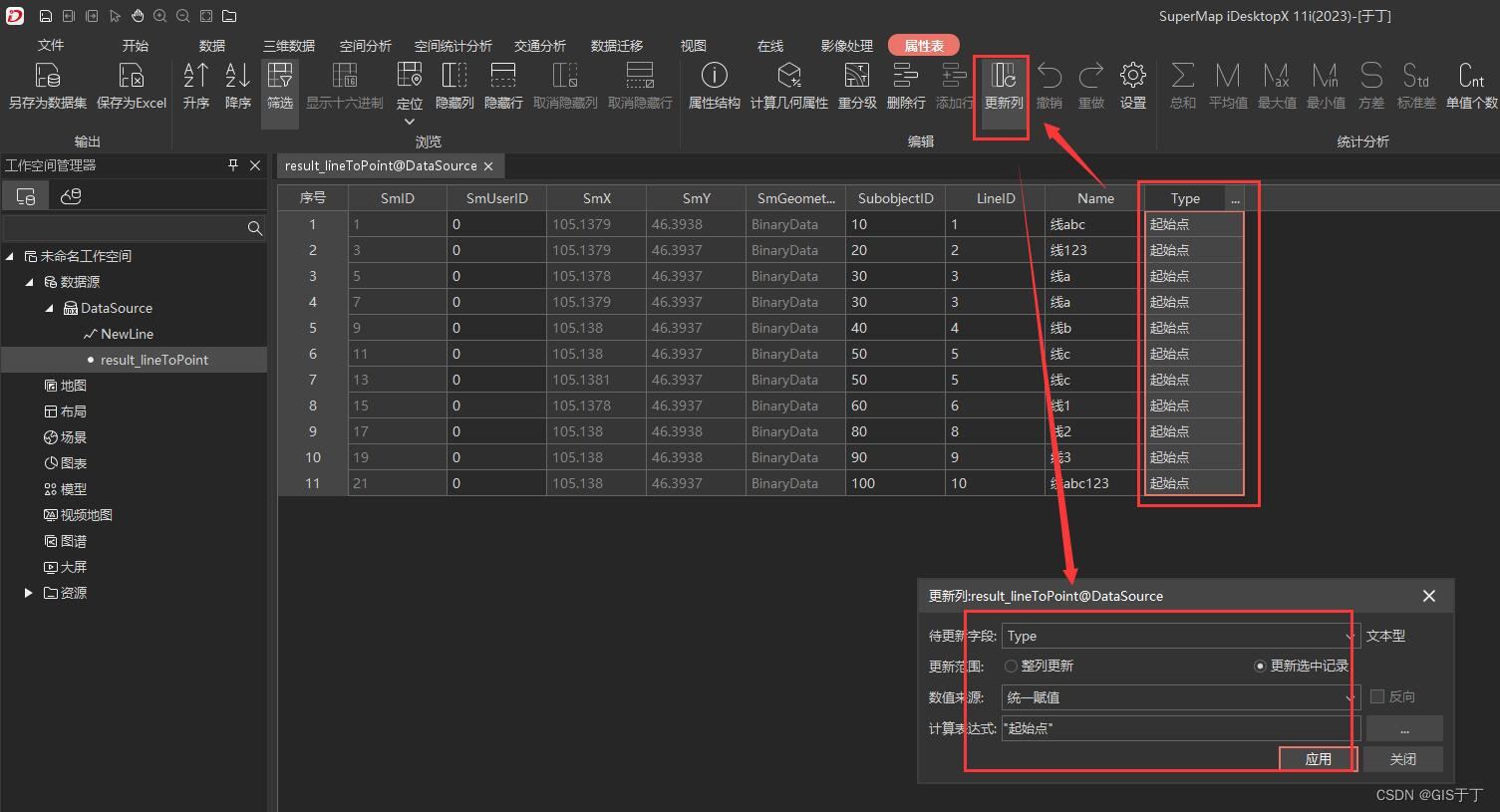Viewport: 1500px width, 812px height.
Task: Select 地图 node in workspace tree
Action: 74,386
